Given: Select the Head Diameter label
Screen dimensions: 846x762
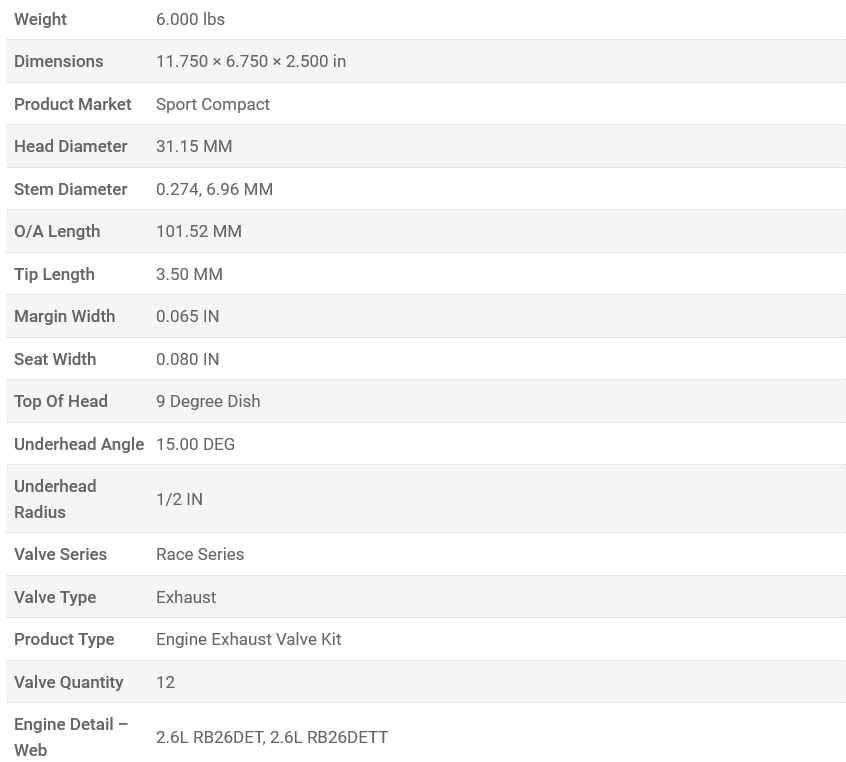Looking at the screenshot, I should point(71,146).
